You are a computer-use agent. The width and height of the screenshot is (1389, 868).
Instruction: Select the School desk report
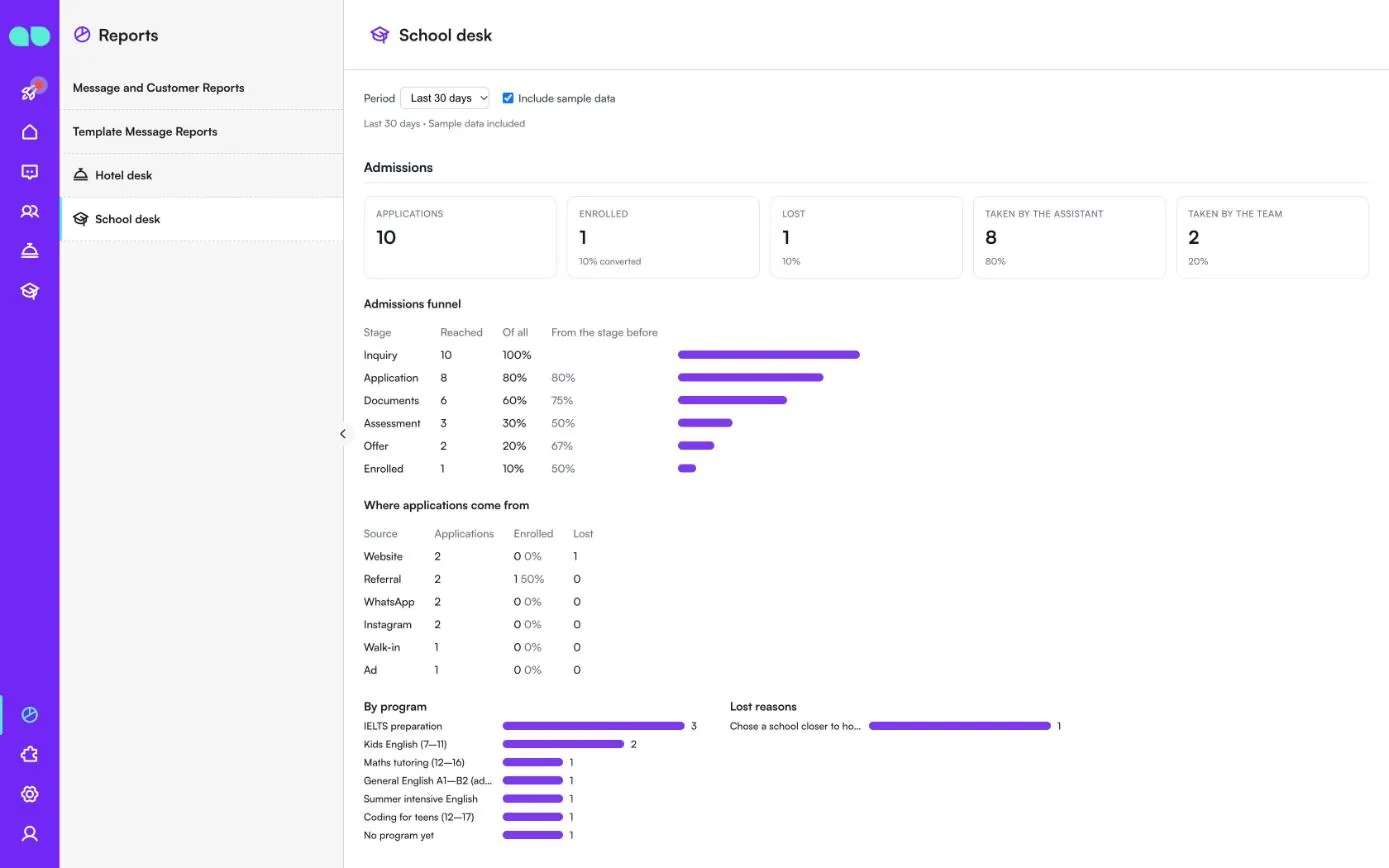coord(201,219)
